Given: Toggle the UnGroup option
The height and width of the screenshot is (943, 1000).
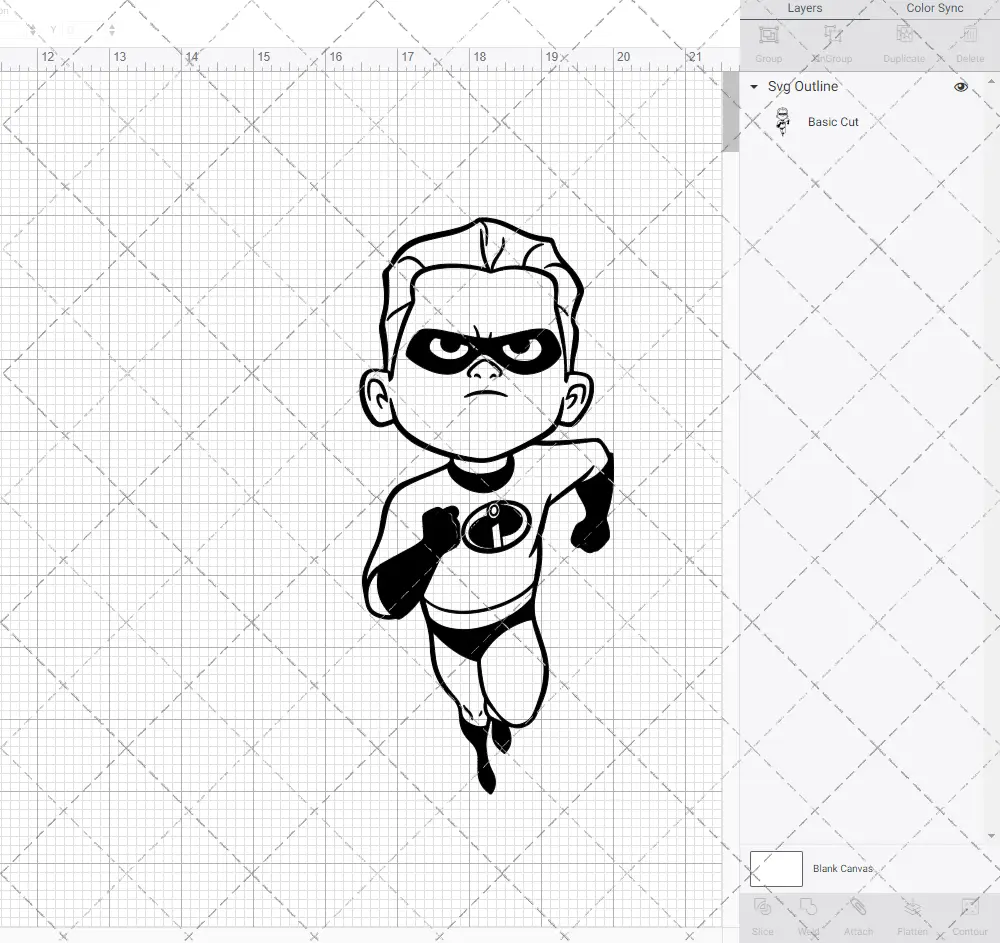Looking at the screenshot, I should tap(831, 42).
